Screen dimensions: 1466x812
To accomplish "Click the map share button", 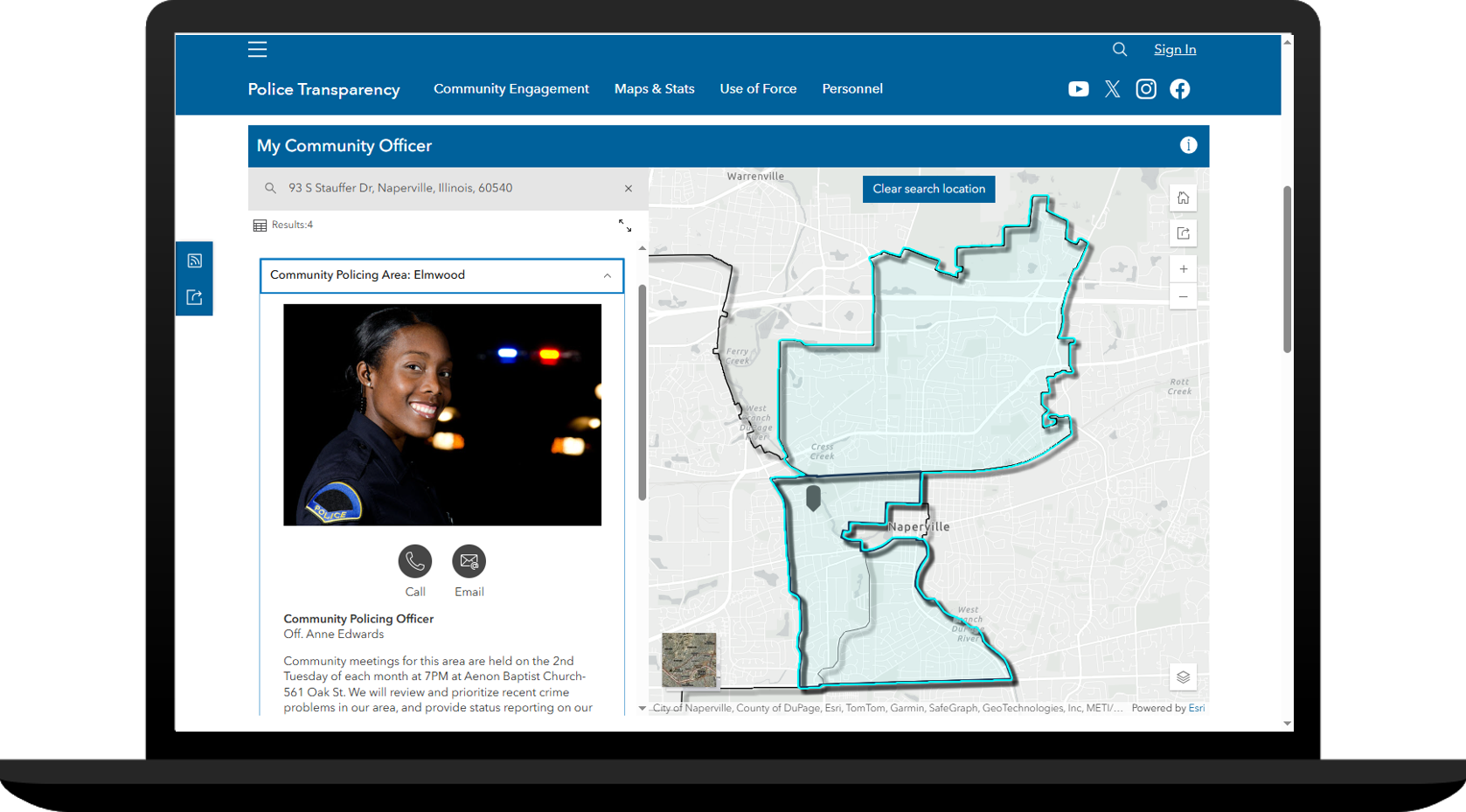I will (1184, 233).
